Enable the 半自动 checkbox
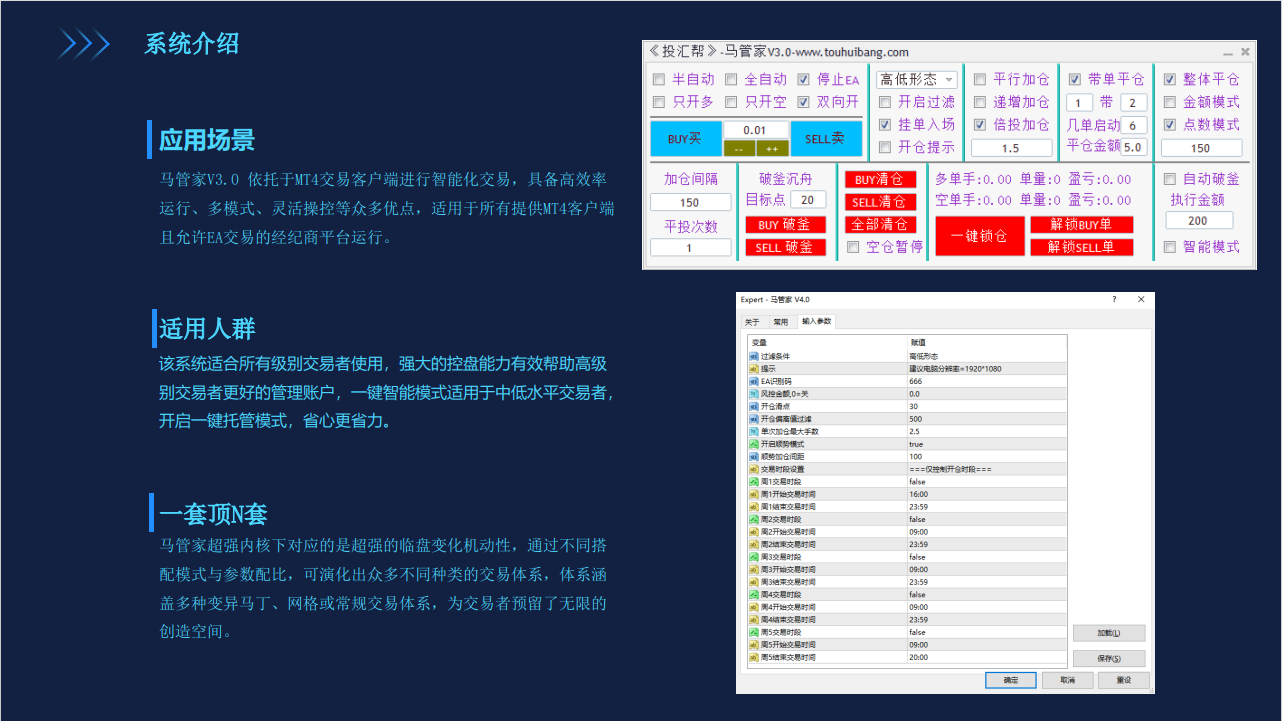 659,79
